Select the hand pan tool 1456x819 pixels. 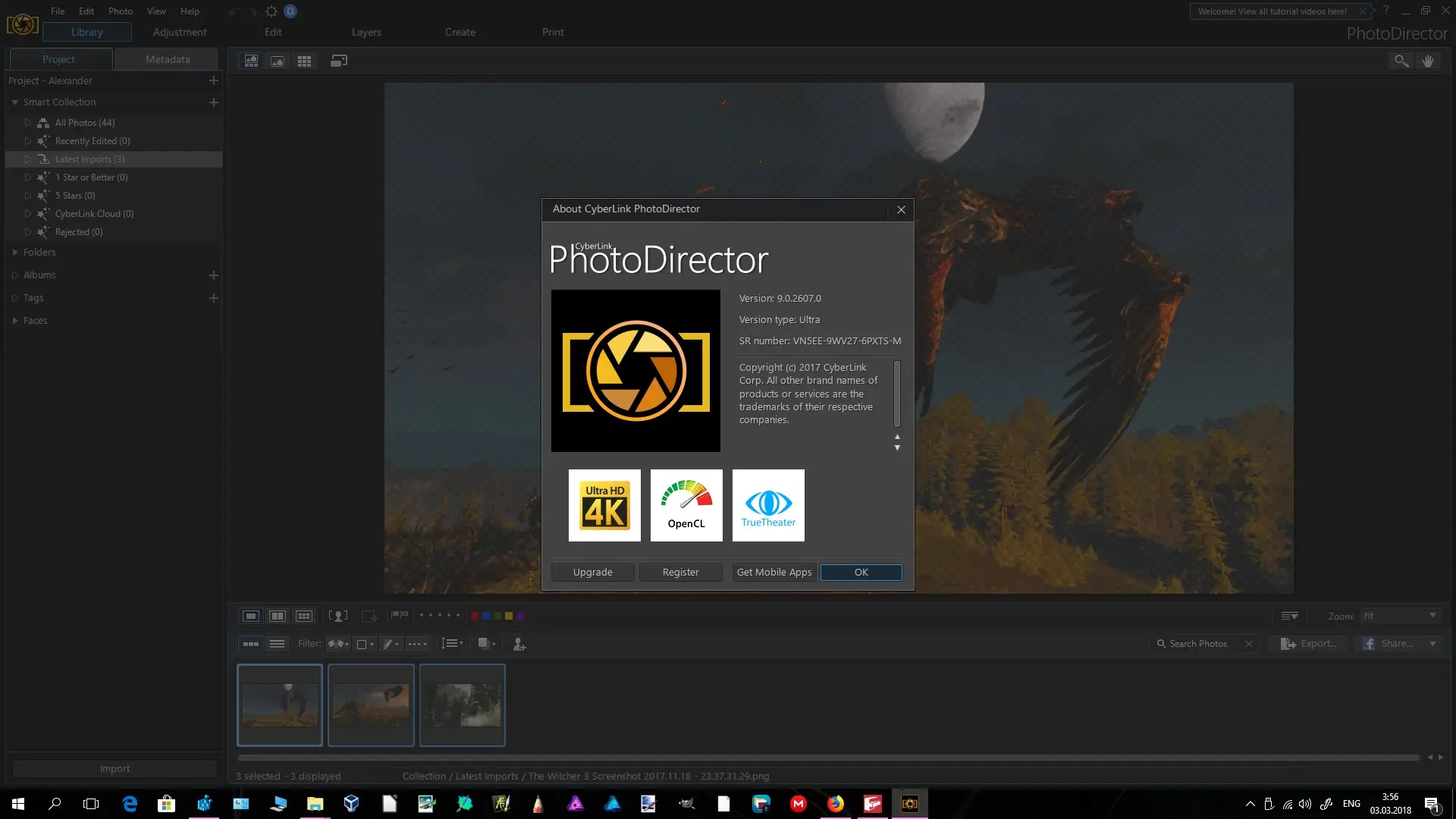click(1428, 61)
